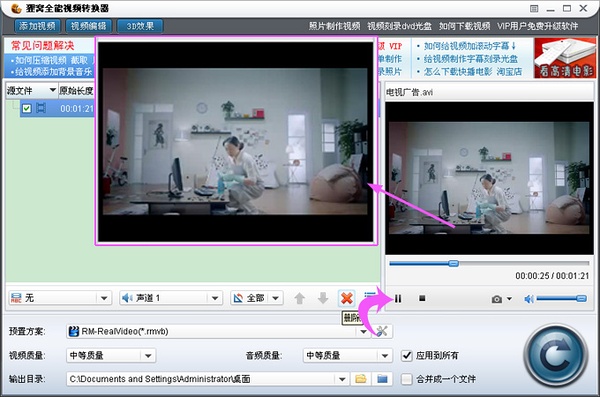Open the 视频刻录dvd光盘 link
The height and width of the screenshot is (397, 600).
coord(399,26)
